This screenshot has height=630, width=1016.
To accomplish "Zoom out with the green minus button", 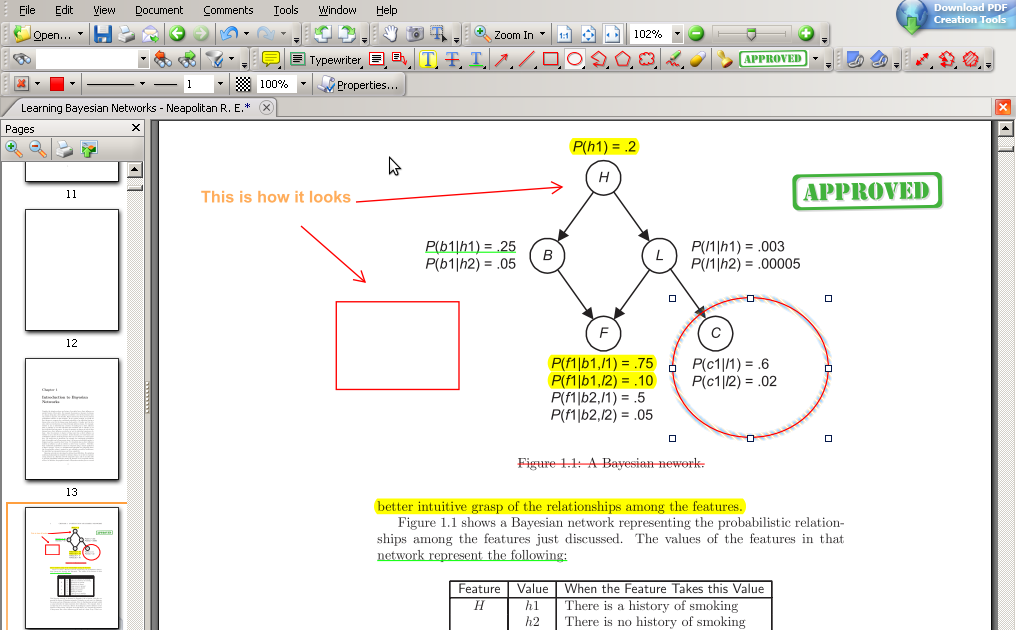I will point(696,34).
